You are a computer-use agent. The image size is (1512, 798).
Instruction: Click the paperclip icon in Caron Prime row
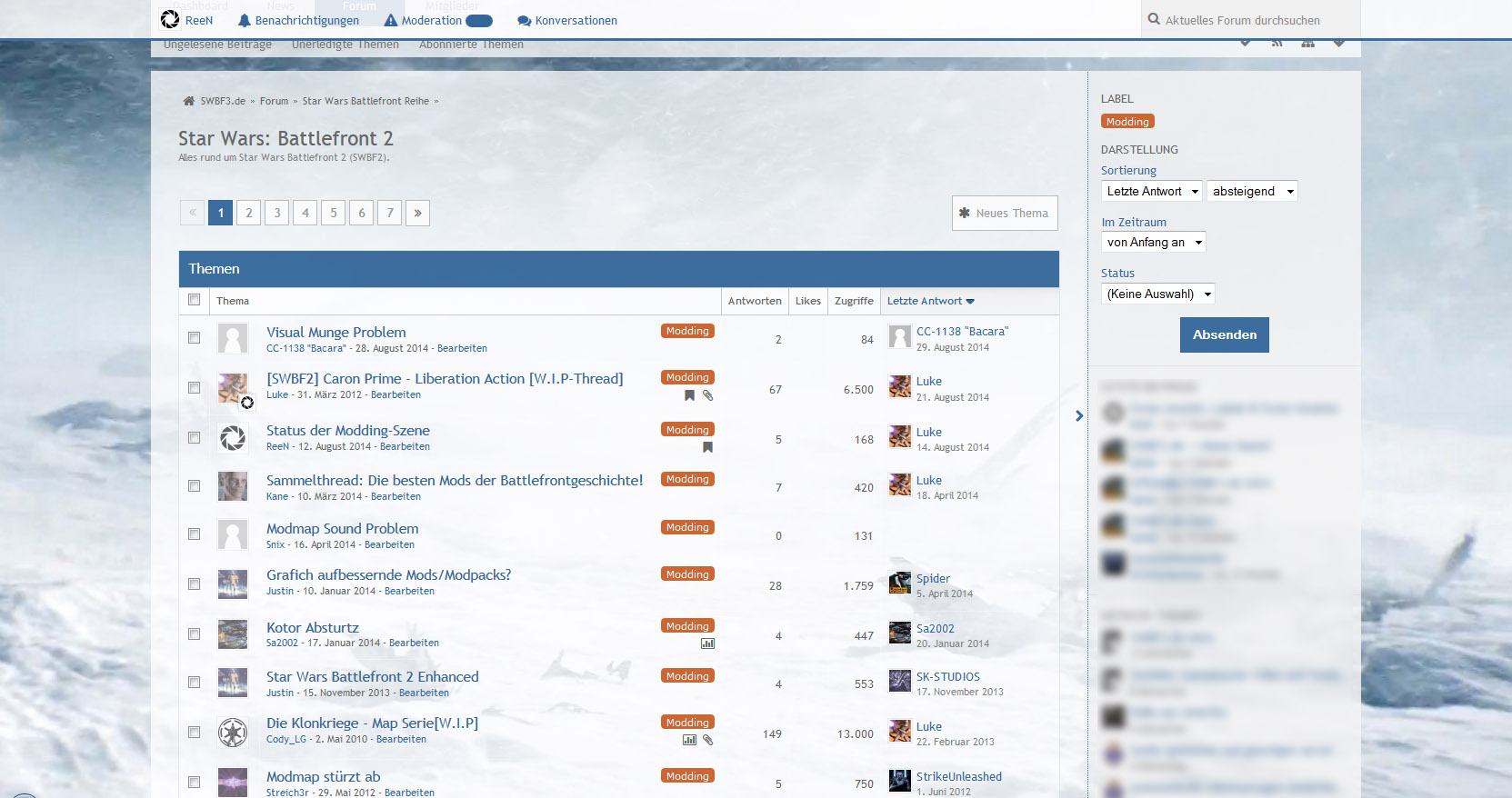click(707, 395)
